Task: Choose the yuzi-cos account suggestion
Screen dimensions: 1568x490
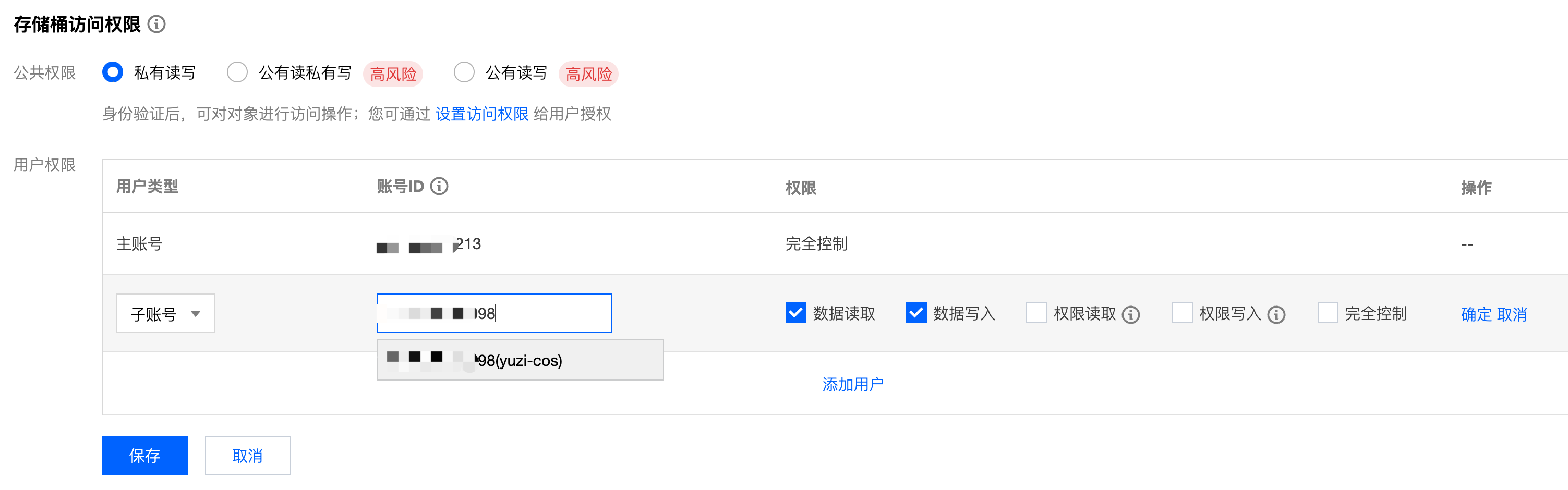Action: click(x=520, y=361)
